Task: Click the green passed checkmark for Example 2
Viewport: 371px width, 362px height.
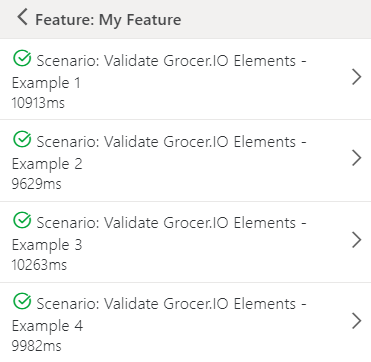Action: pyautogui.click(x=22, y=139)
